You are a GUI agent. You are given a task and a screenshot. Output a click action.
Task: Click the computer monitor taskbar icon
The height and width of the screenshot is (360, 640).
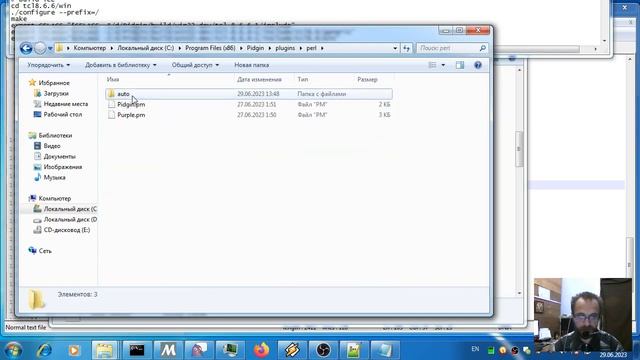click(230, 350)
